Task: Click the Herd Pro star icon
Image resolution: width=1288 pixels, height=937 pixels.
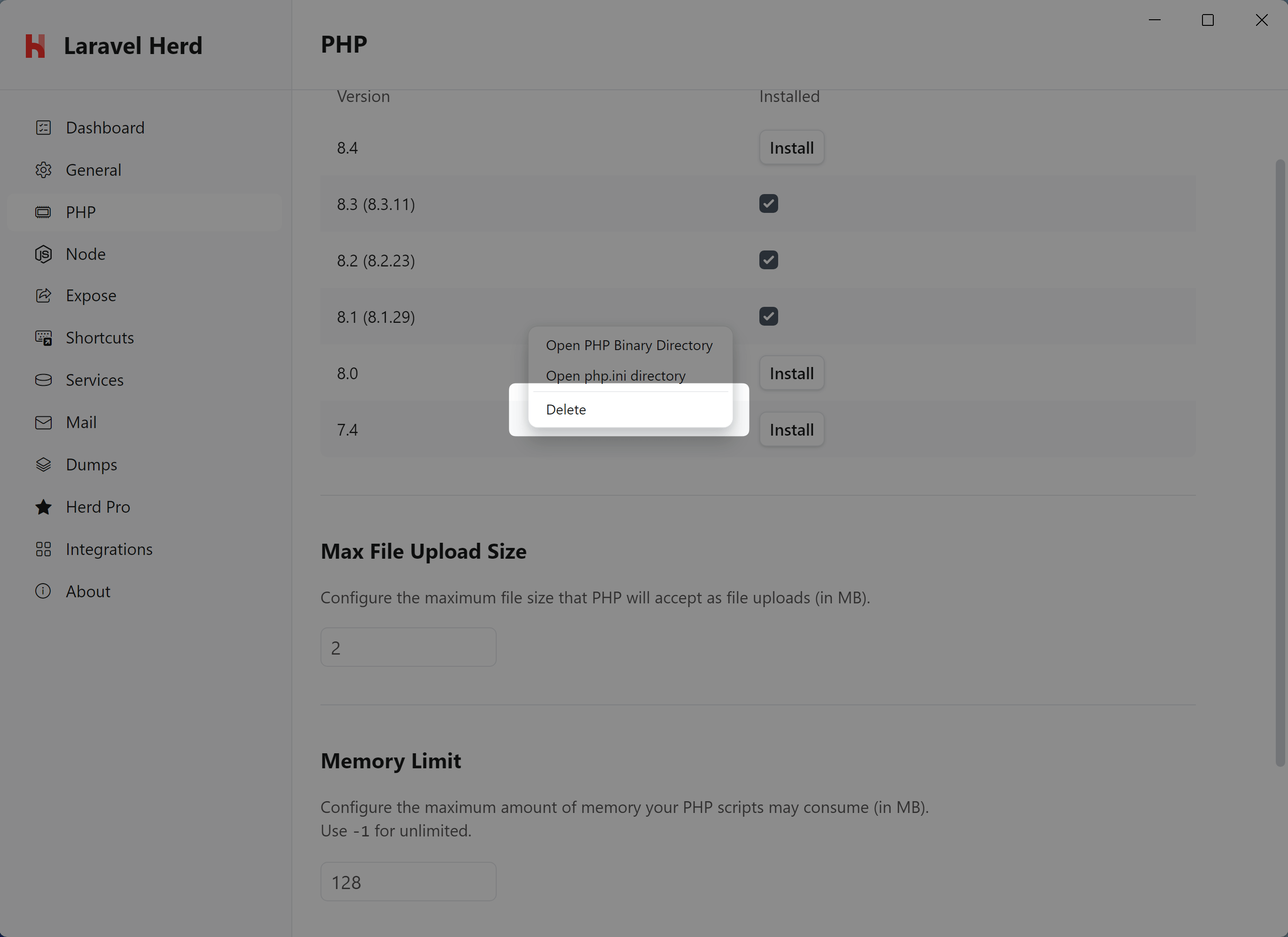Action: click(x=44, y=507)
